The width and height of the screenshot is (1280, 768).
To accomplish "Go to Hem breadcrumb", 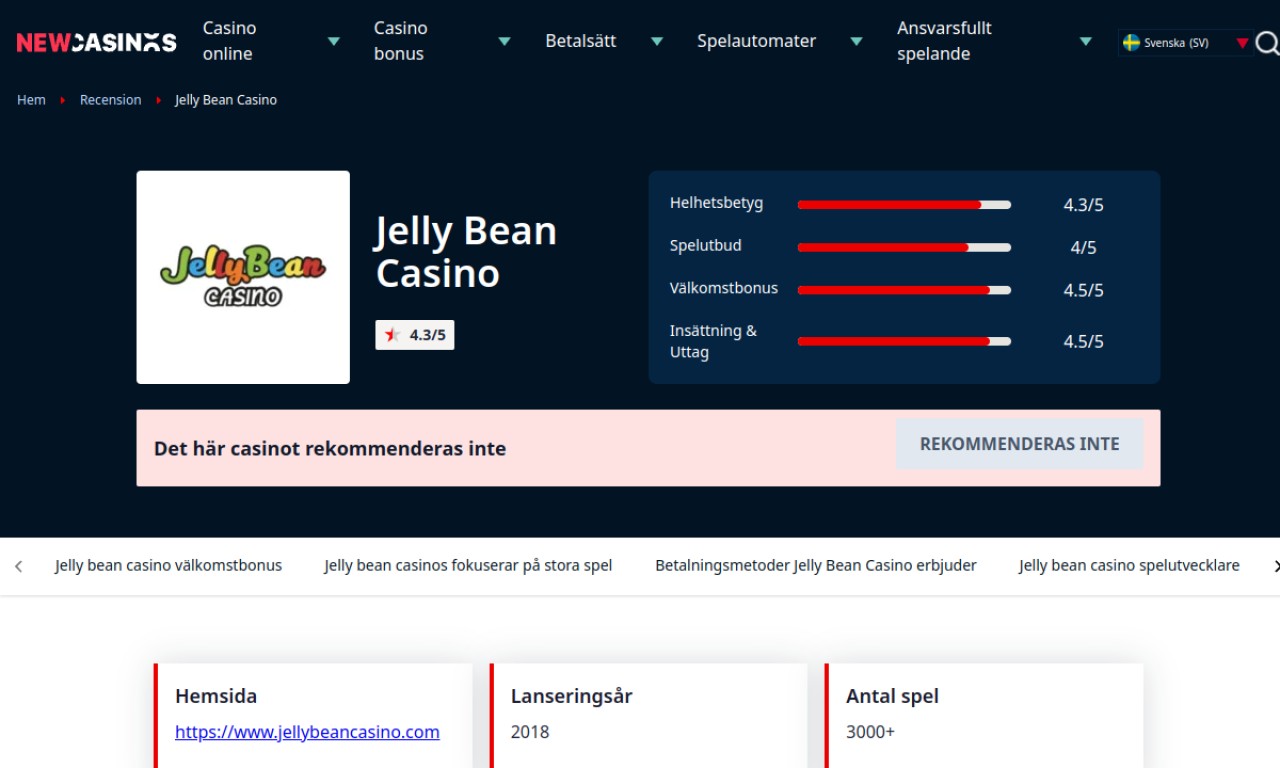I will [31, 100].
